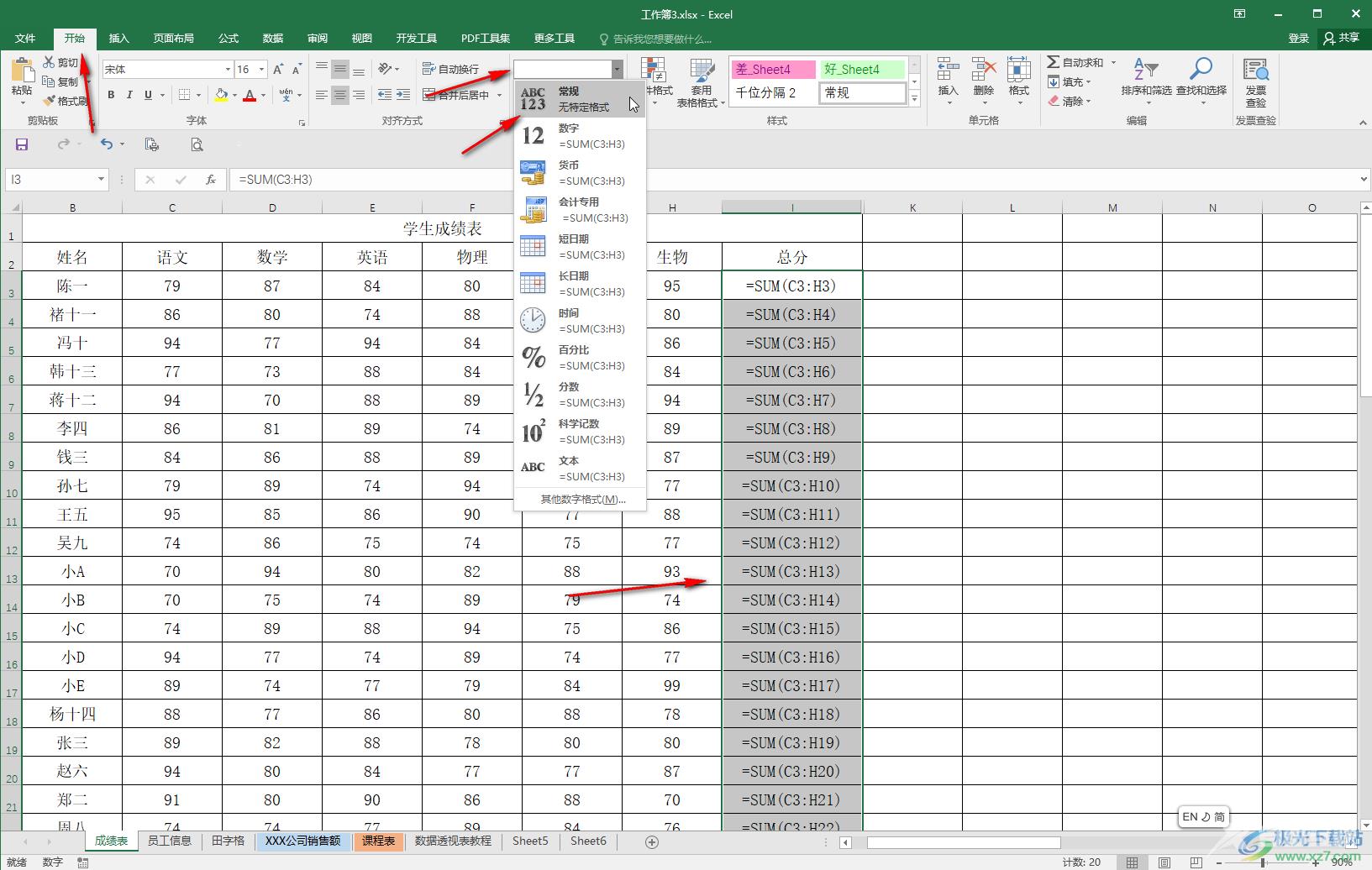
Task: Click the Undo arrow icon
Action: (x=107, y=144)
